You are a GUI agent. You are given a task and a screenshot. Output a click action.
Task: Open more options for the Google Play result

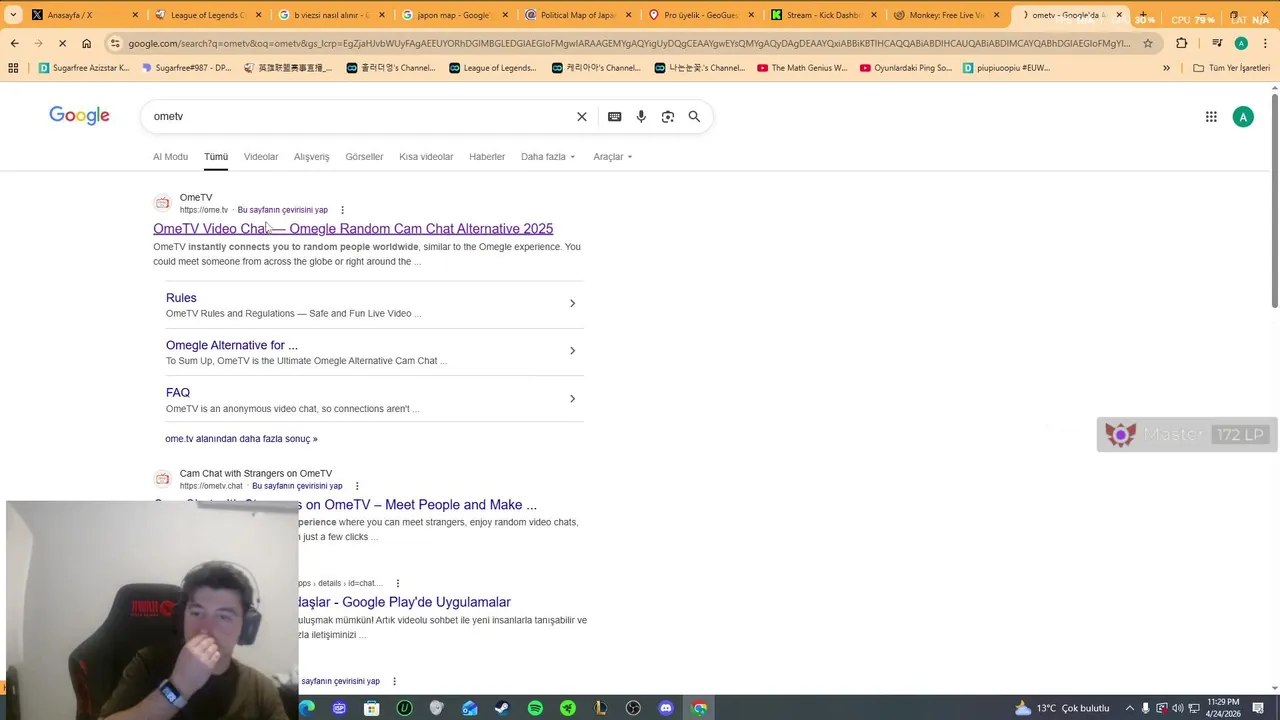point(398,583)
